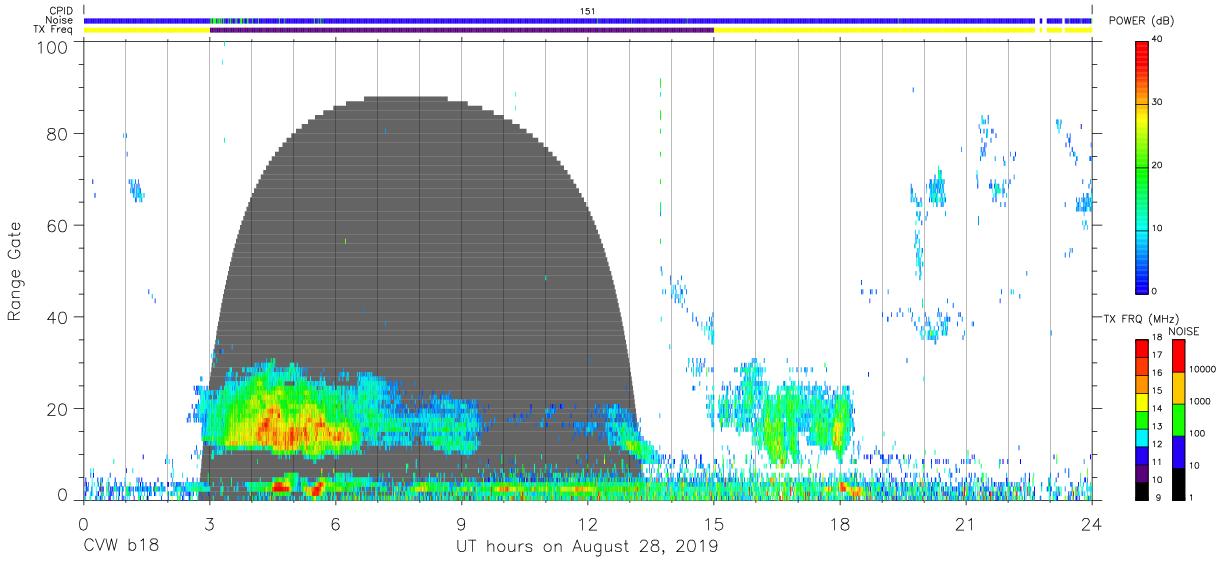
Task: Click the CPID label at top left
Action: pos(62,11)
